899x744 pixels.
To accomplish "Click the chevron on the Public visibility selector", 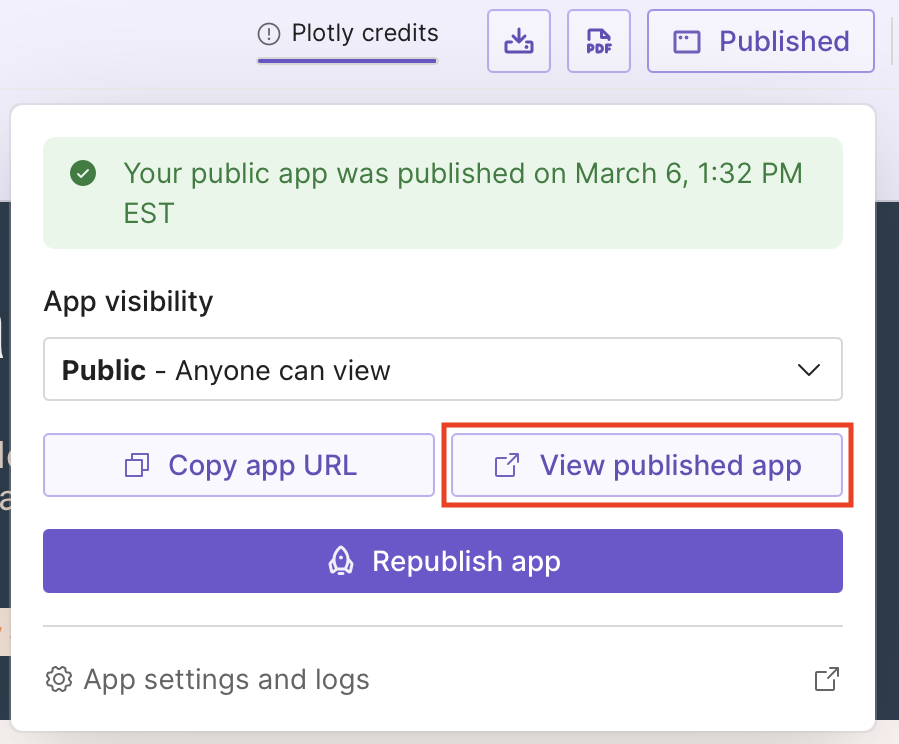I will pyautogui.click(x=810, y=369).
